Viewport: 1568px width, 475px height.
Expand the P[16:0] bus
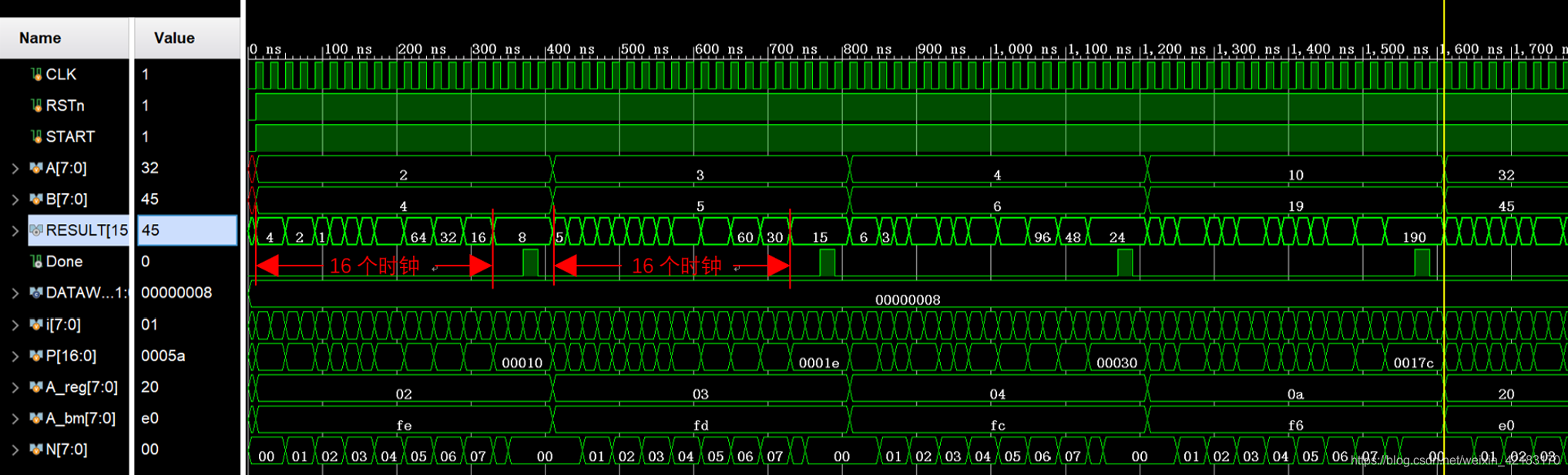click(x=15, y=356)
